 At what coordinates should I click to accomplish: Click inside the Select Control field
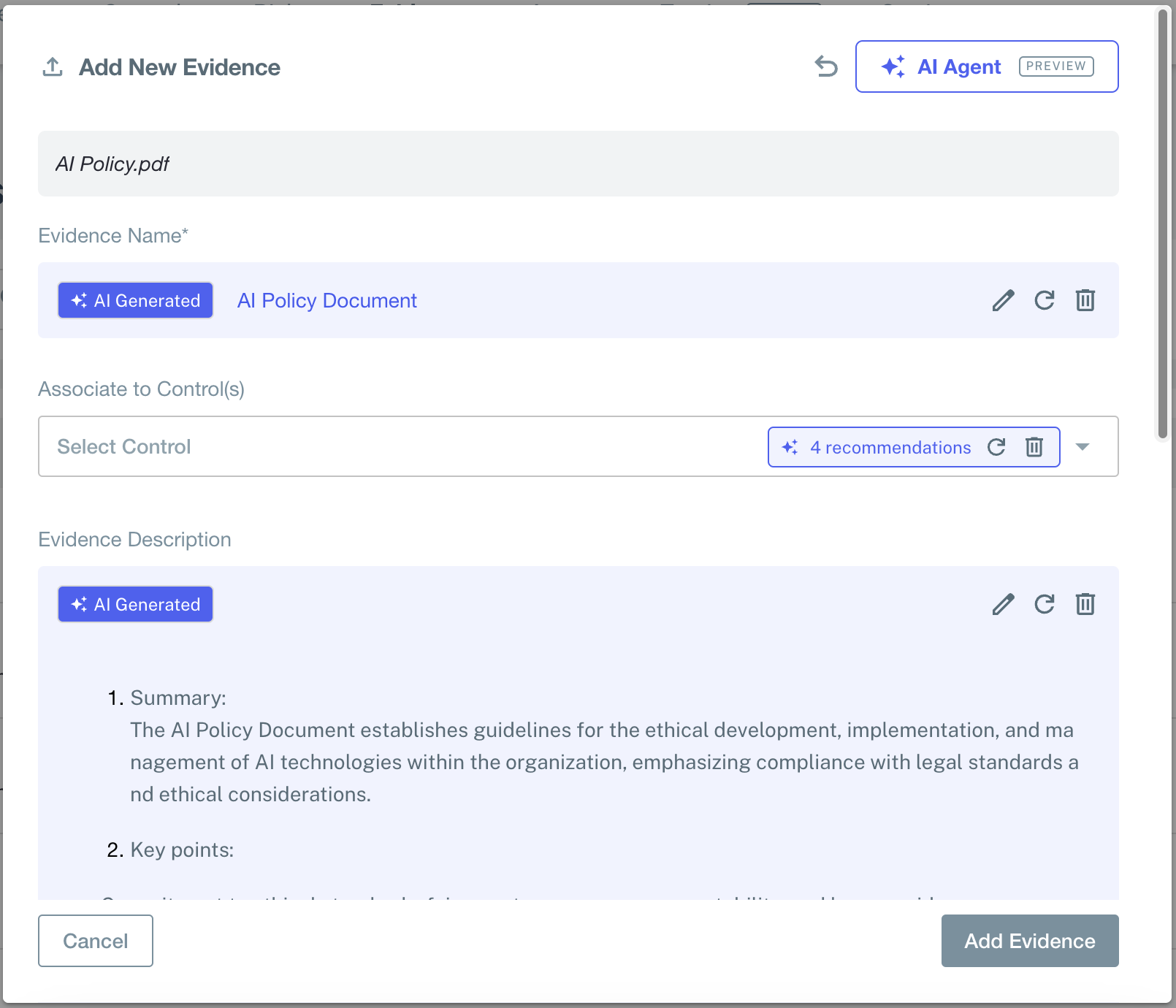(365, 447)
